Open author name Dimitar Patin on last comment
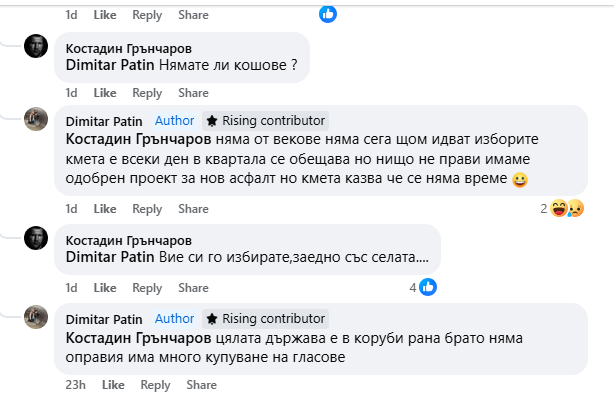Viewport: 614px width, 396px height. click(x=104, y=319)
